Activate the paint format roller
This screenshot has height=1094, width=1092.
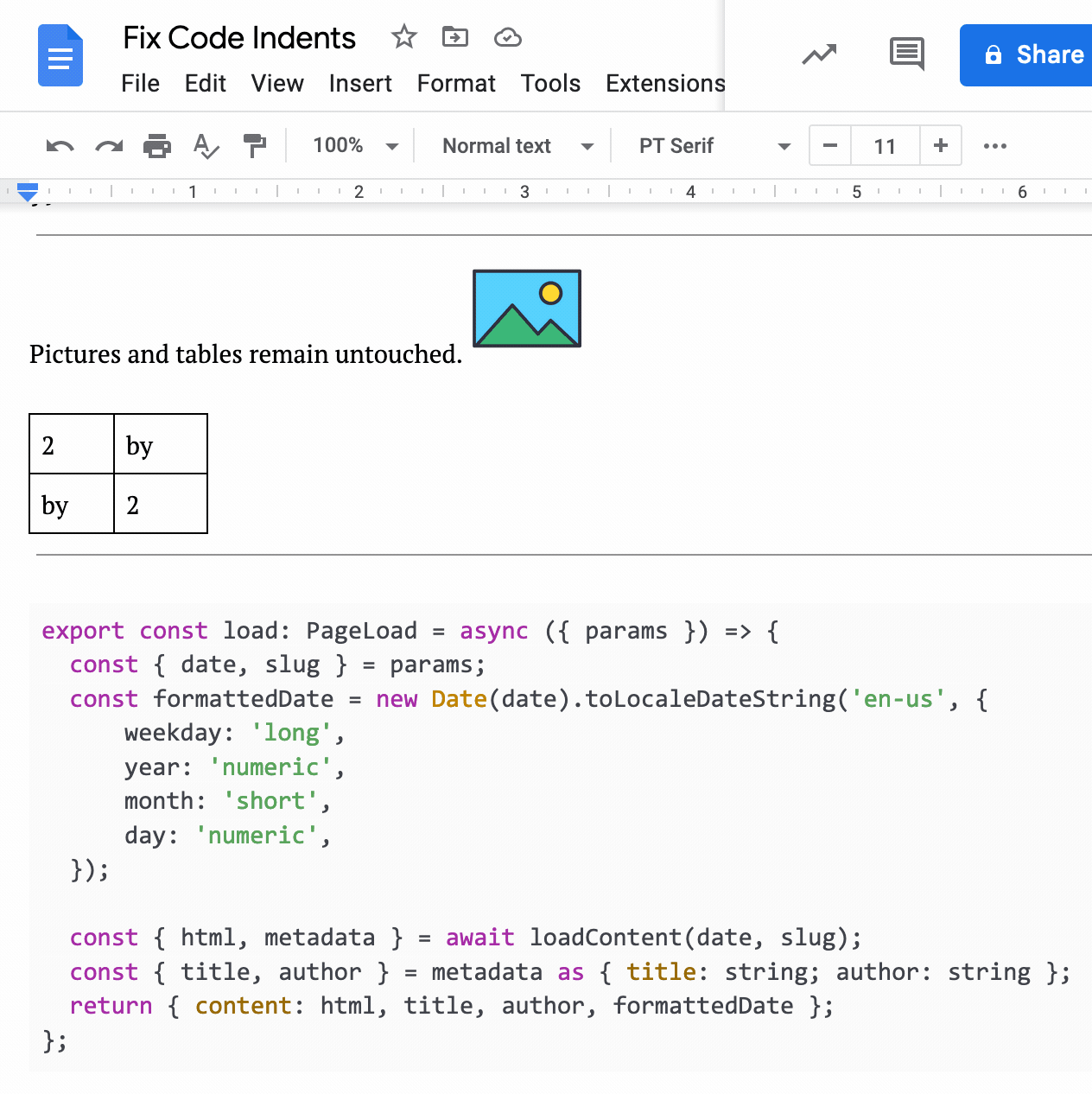pos(255,146)
